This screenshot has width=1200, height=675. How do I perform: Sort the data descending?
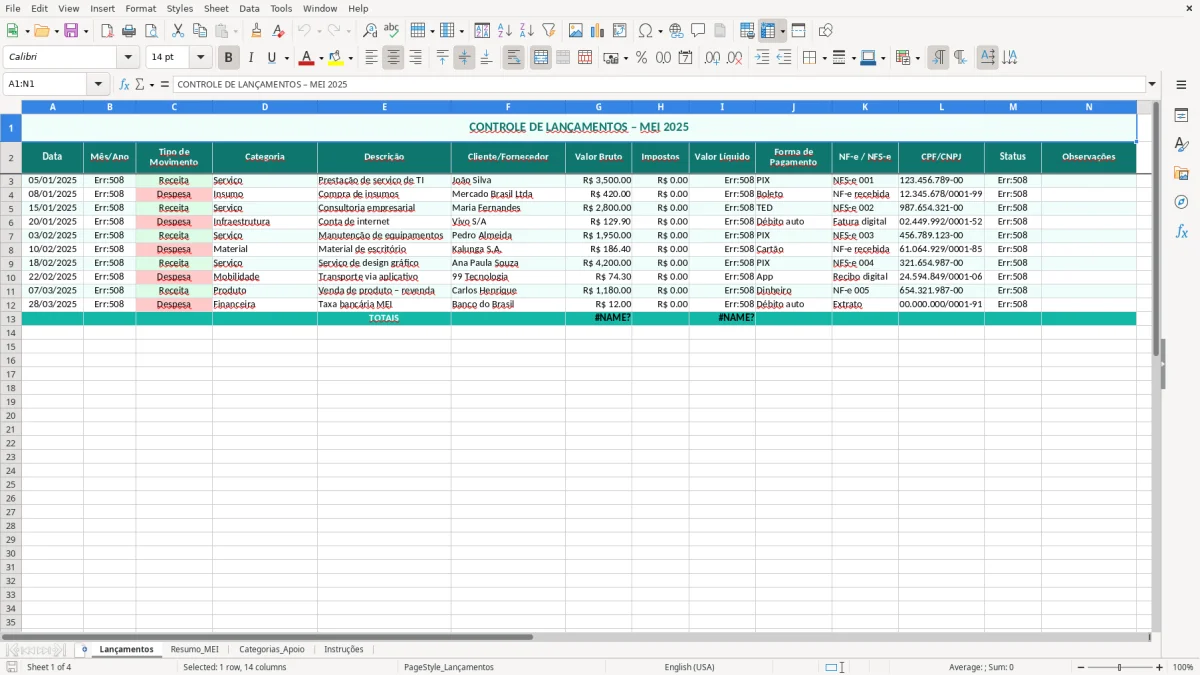[x=526, y=31]
